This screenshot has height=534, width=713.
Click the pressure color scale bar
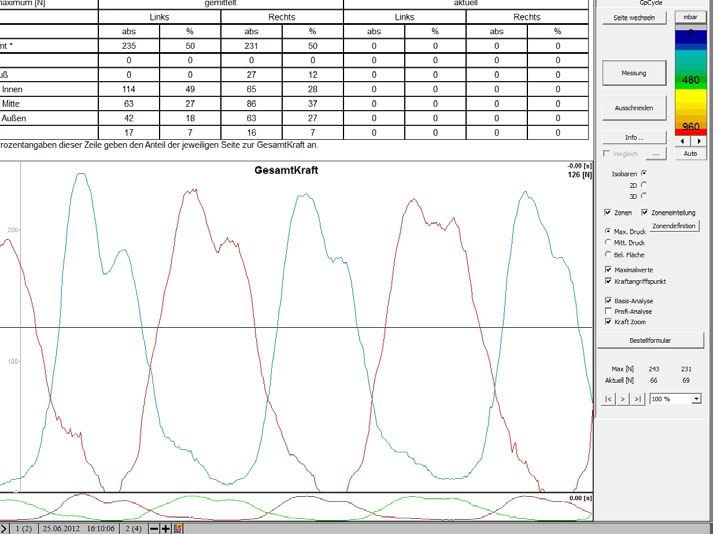(690, 80)
